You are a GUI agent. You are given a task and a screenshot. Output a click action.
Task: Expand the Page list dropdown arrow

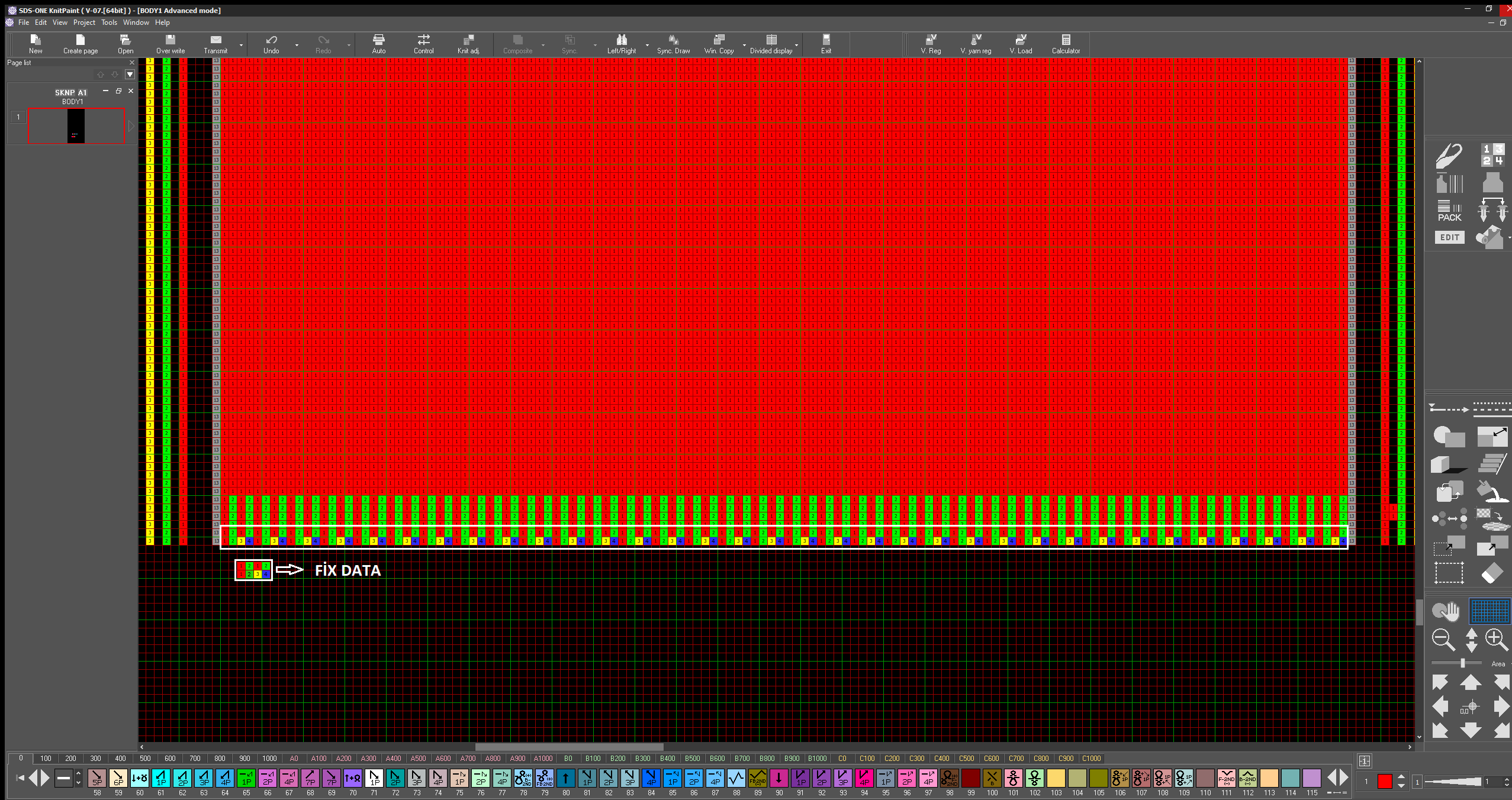pyautogui.click(x=130, y=75)
